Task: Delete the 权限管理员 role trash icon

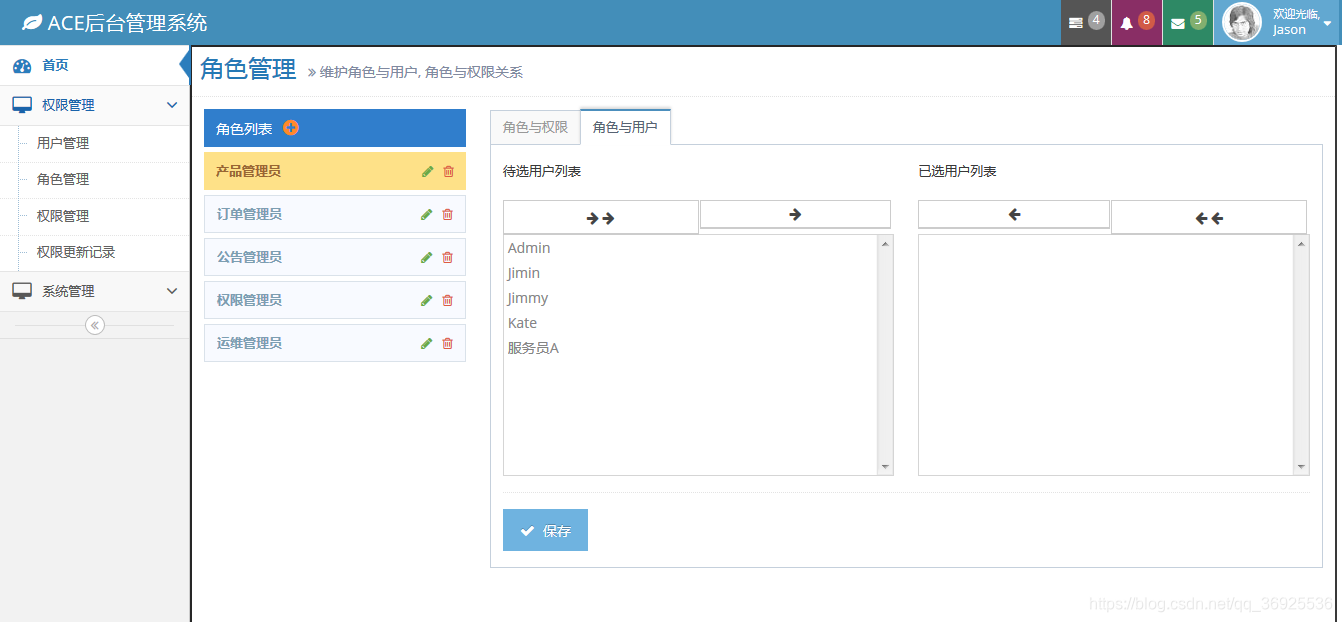Action: click(x=447, y=300)
